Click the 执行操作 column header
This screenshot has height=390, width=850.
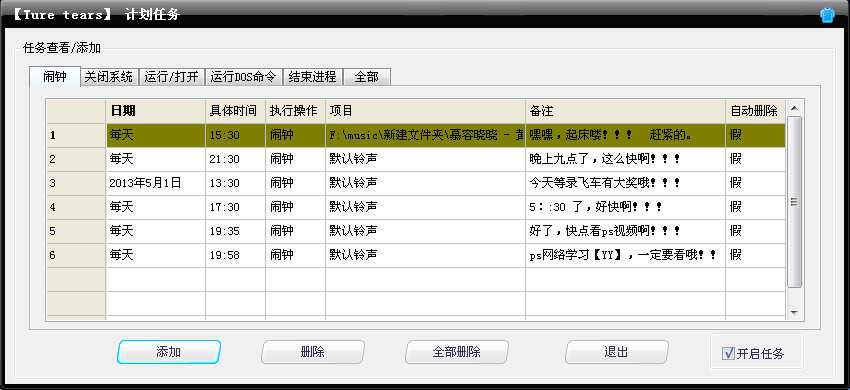(x=295, y=111)
